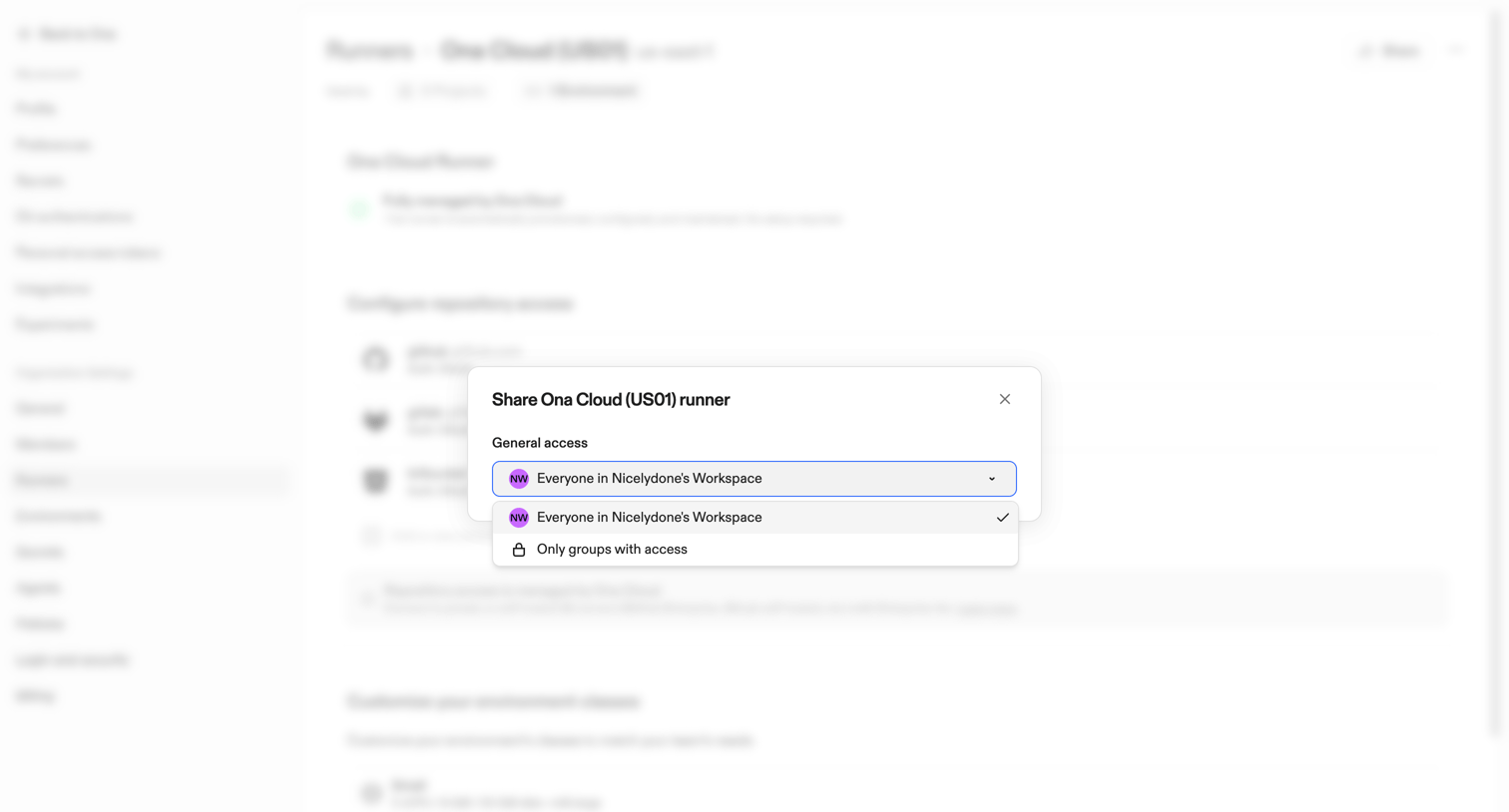Click the Share Ona Cloud (US01) runner title
The height and width of the screenshot is (812, 1509).
point(611,399)
